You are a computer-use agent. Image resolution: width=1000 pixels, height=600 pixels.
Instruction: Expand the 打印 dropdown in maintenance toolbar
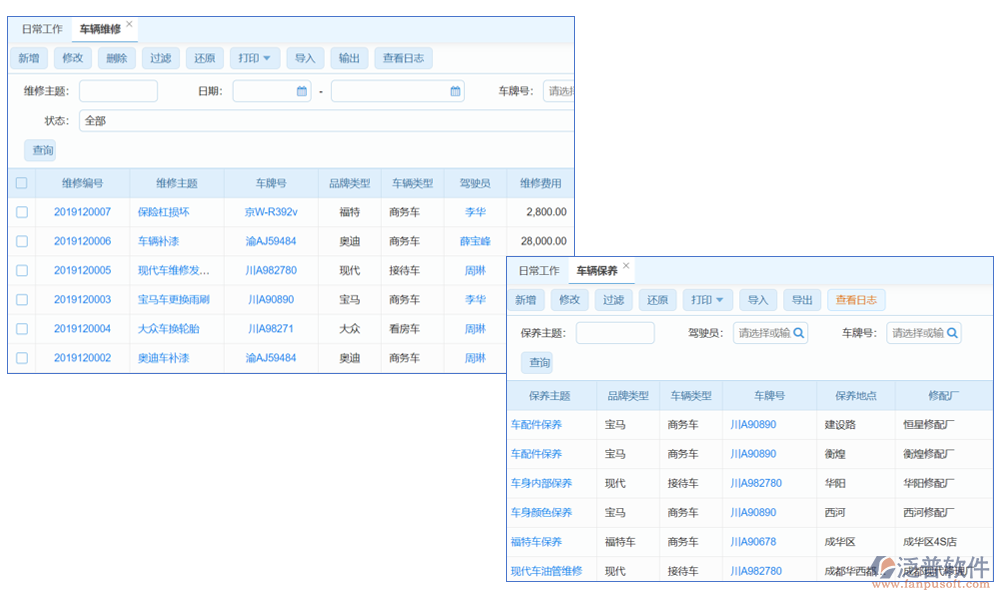click(708, 300)
